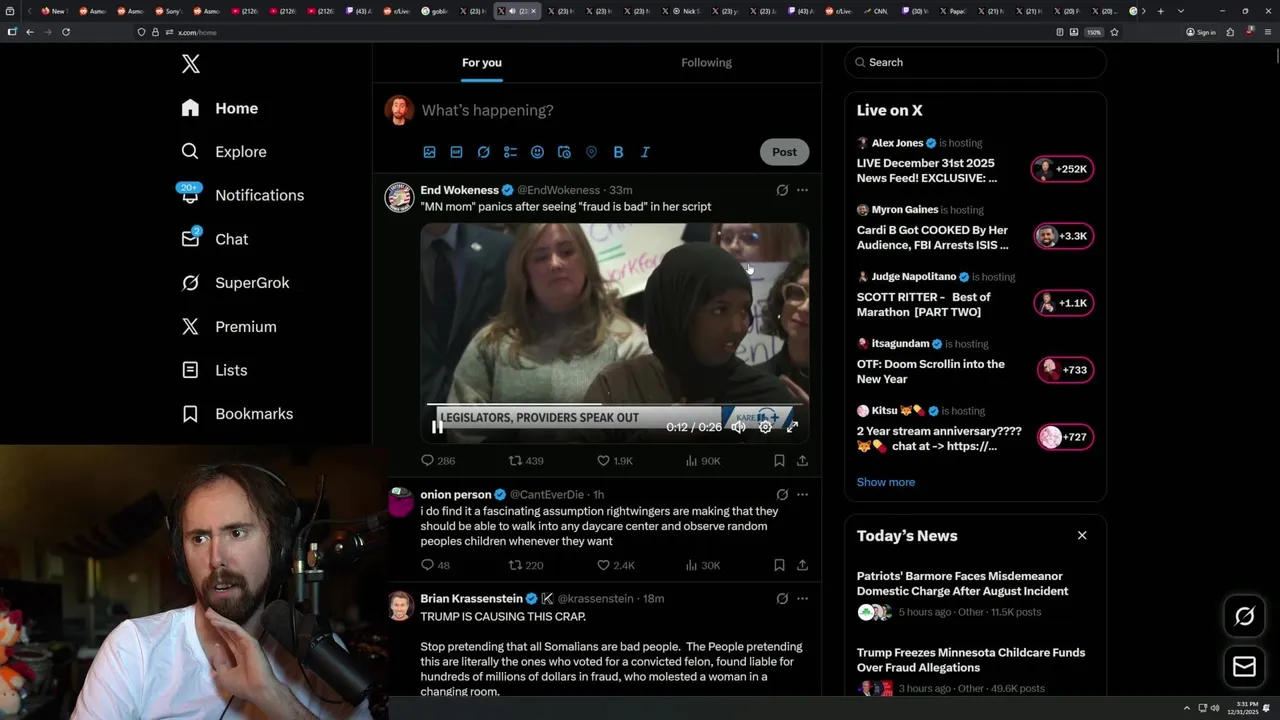Click Show more under Live on X

[x=885, y=482]
